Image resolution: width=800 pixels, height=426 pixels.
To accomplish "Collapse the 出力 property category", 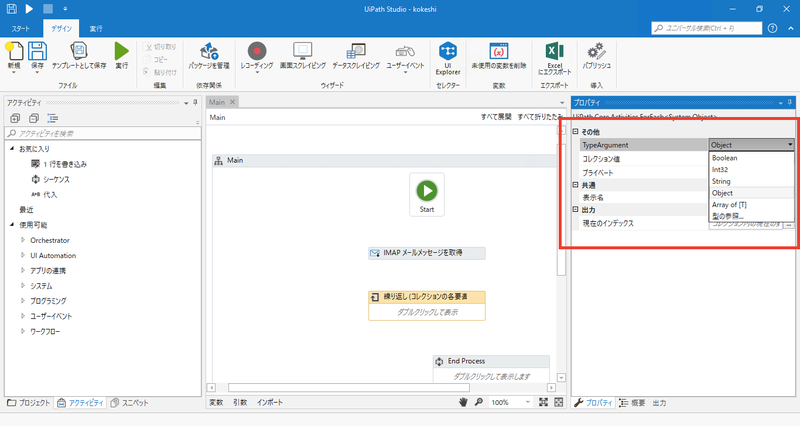I will tap(576, 209).
